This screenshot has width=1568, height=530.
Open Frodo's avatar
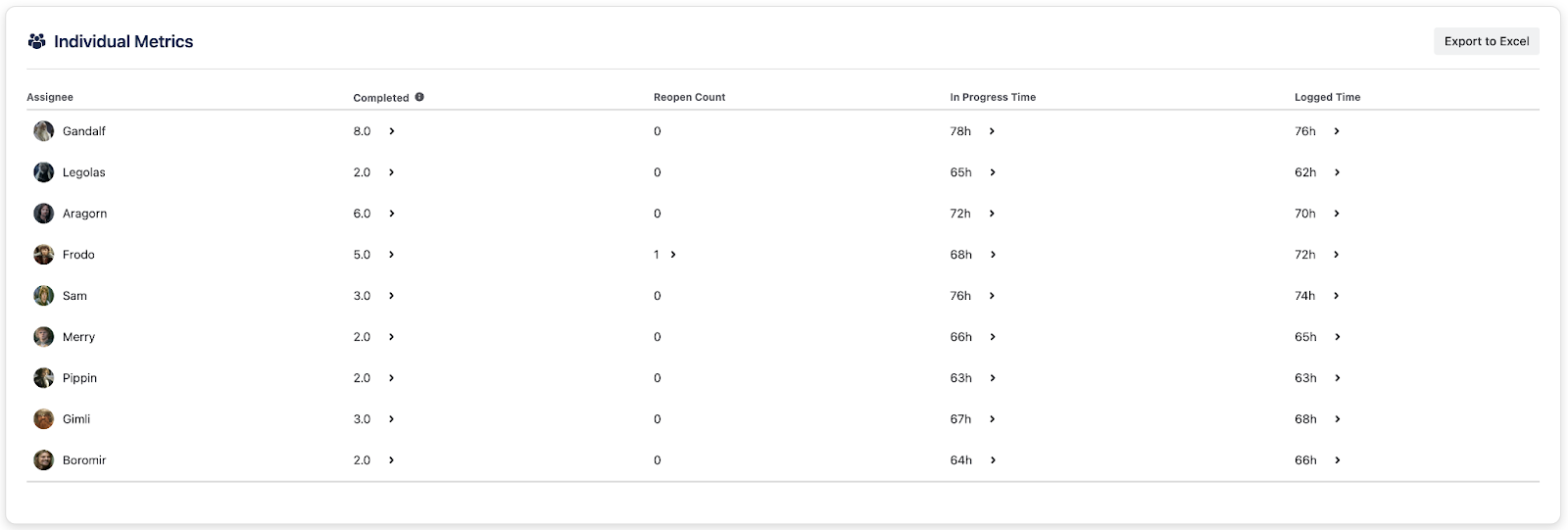43,255
